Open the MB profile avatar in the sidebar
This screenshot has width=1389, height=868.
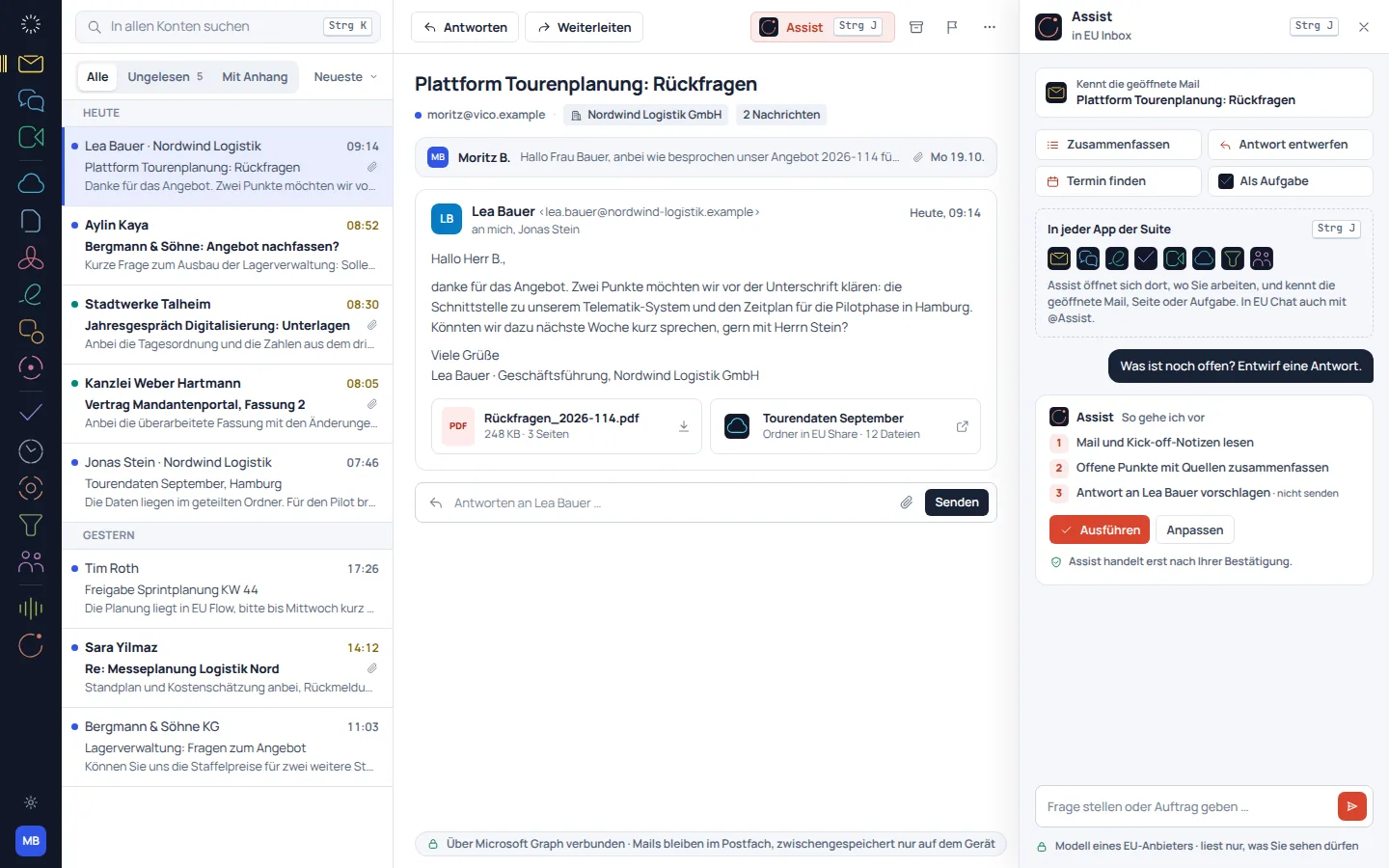coord(31,841)
